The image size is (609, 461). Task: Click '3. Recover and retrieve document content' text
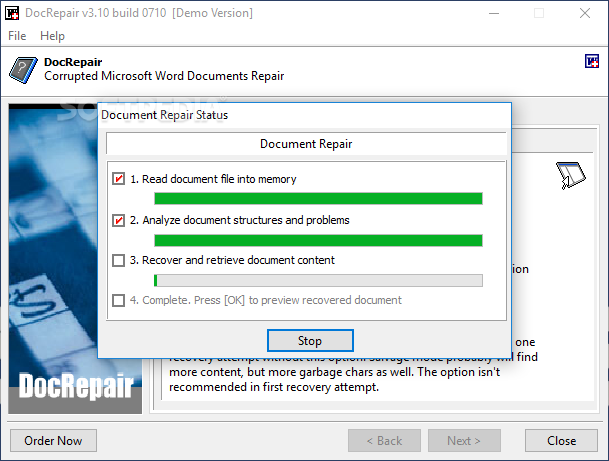point(232,260)
